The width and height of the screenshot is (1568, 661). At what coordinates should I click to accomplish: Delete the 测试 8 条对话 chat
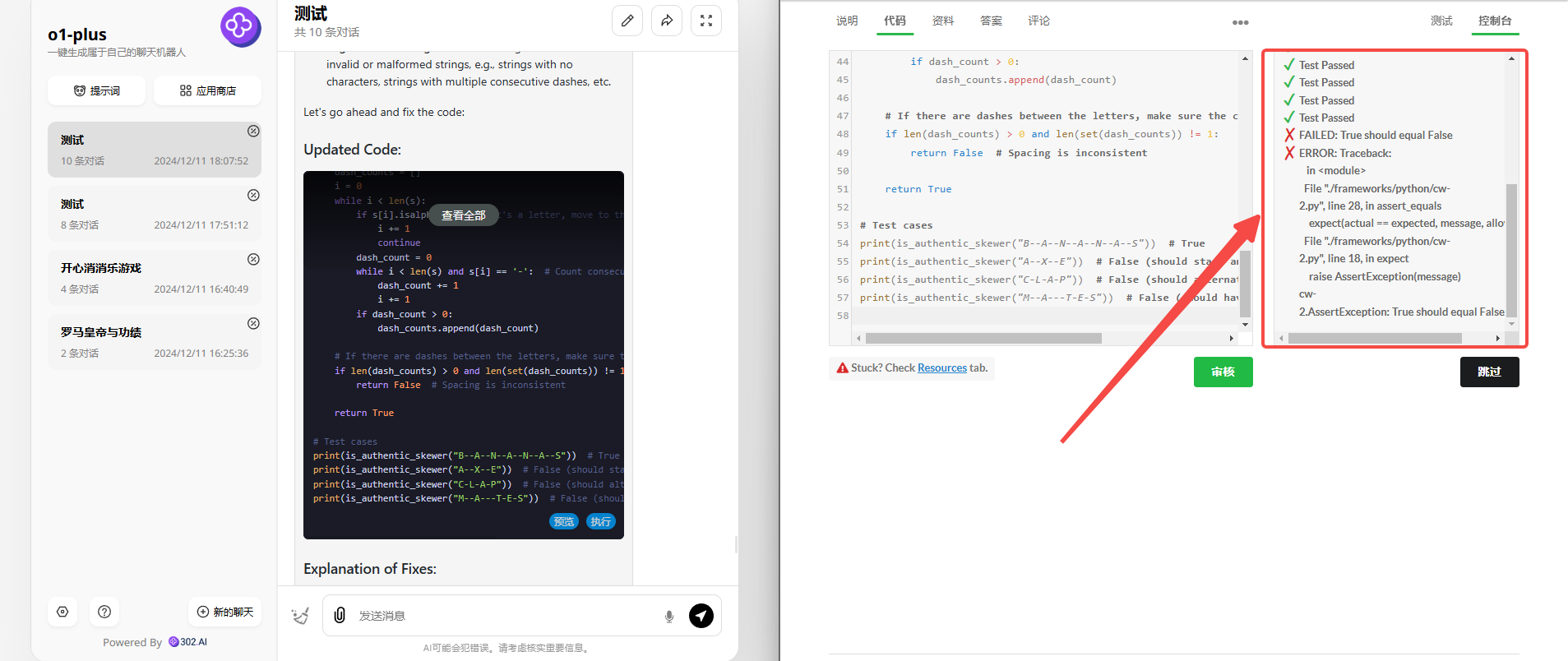pos(254,196)
